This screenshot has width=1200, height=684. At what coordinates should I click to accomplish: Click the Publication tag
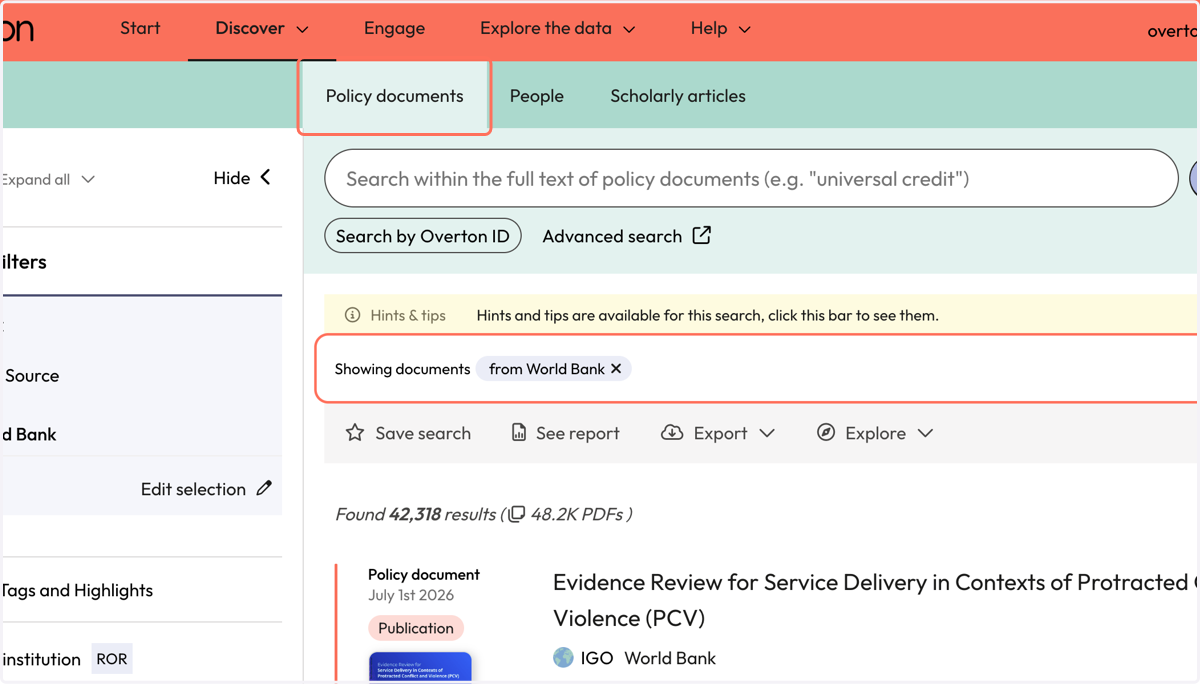point(415,628)
